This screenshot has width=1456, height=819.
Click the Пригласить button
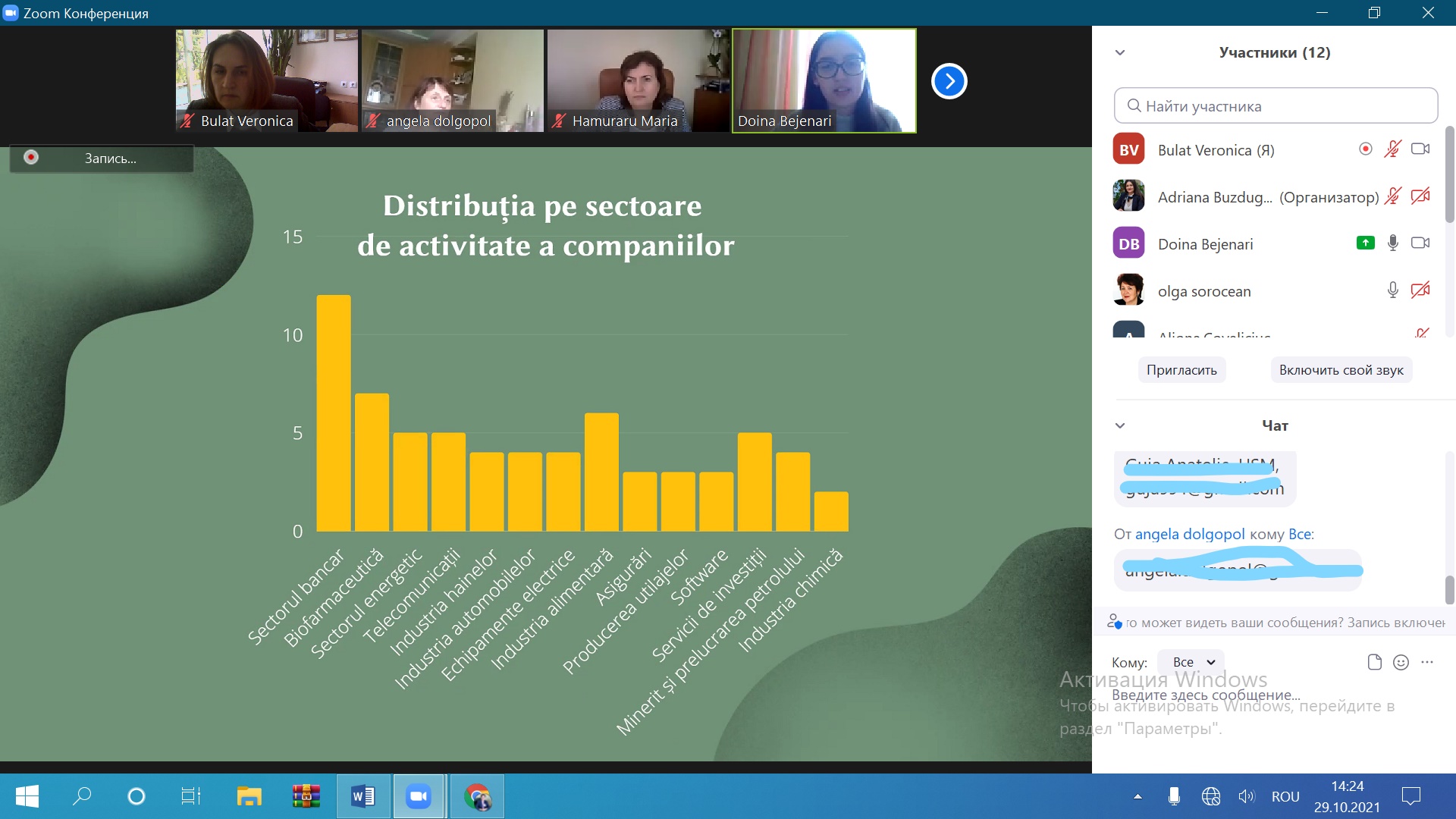[x=1181, y=370]
